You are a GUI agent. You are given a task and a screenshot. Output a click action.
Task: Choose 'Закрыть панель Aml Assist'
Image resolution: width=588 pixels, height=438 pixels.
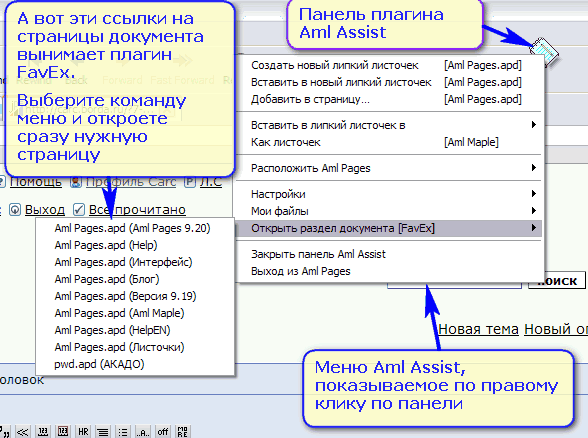click(388, 254)
